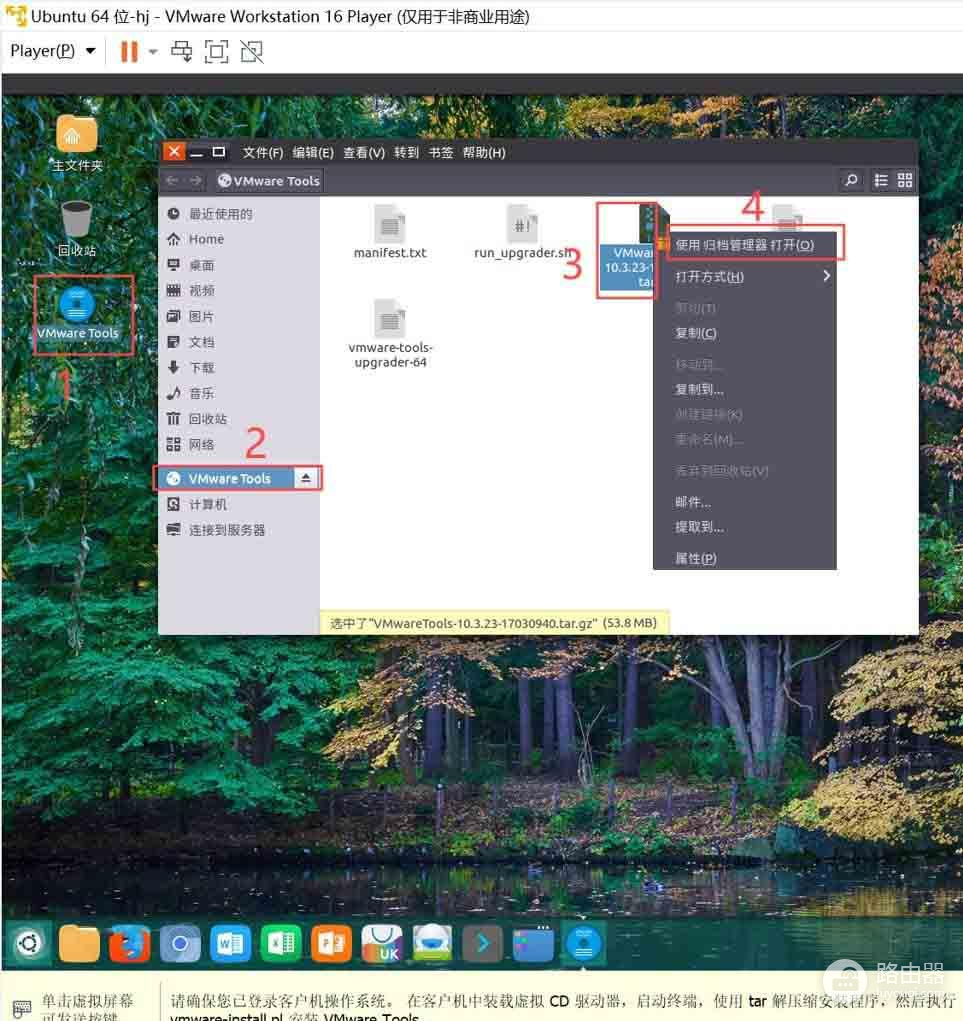
Task: Pause the virtual machine
Action: click(129, 51)
